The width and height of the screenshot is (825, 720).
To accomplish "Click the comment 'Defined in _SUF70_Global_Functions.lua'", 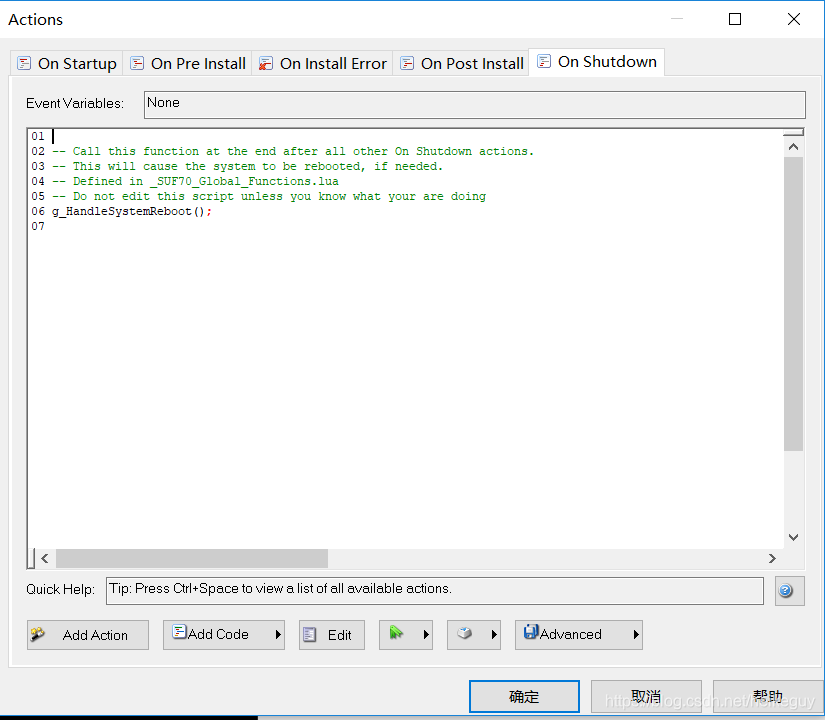I will point(195,182).
